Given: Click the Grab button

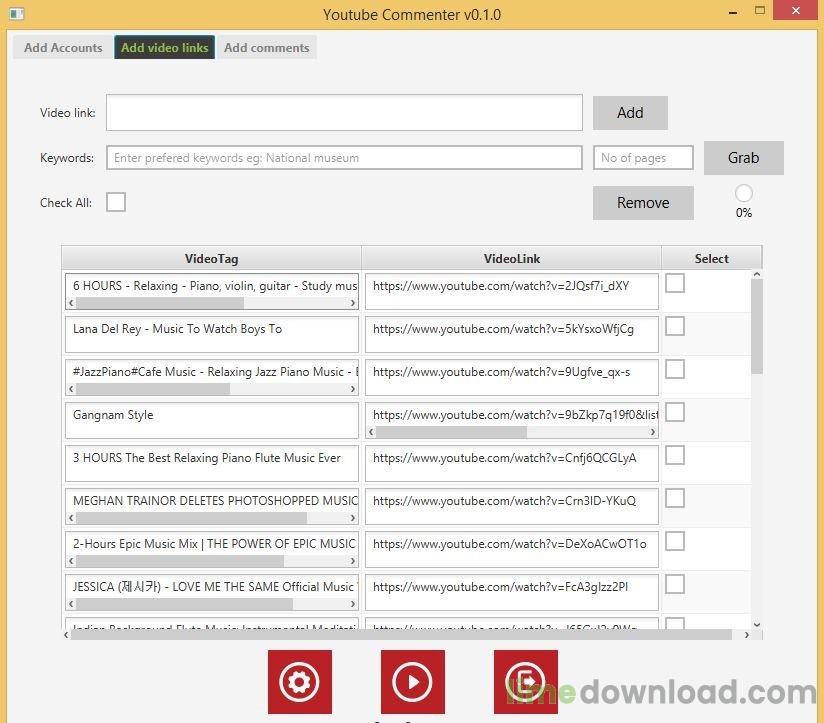Looking at the screenshot, I should click(743, 158).
